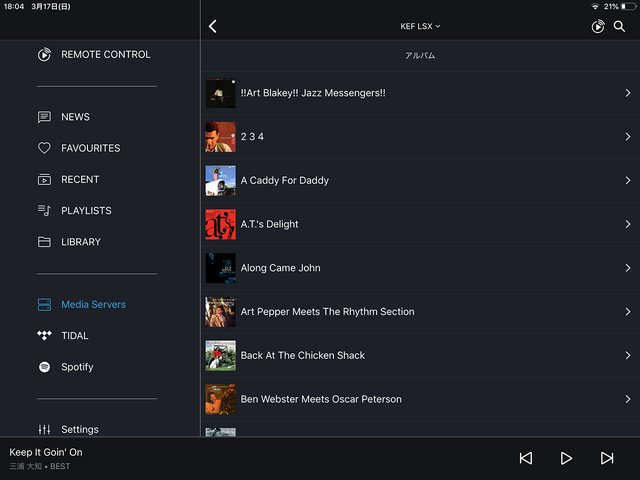Expand the KEF LSX speaker dropdown
Viewport: 640px width, 480px height.
pos(420,26)
